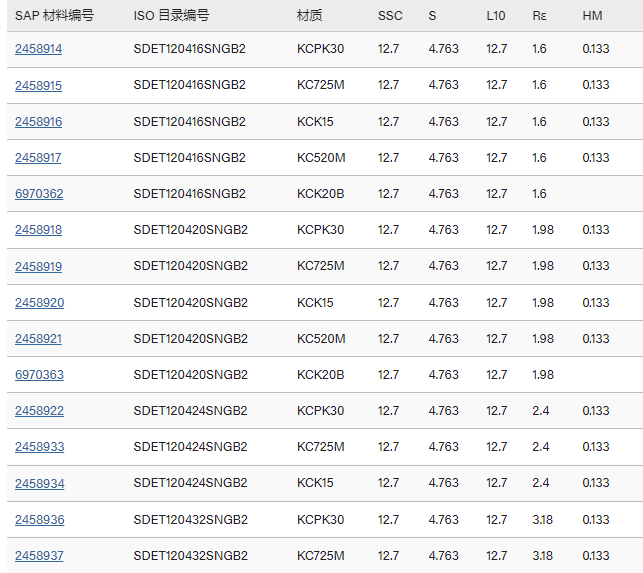Click the ISO 目录编号 column header

[x=171, y=16]
